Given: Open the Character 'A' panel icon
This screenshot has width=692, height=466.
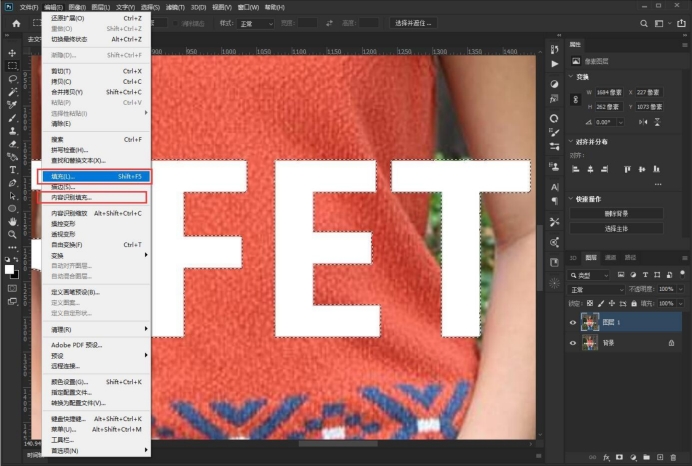Looking at the screenshot, I should pyautogui.click(x=555, y=187).
